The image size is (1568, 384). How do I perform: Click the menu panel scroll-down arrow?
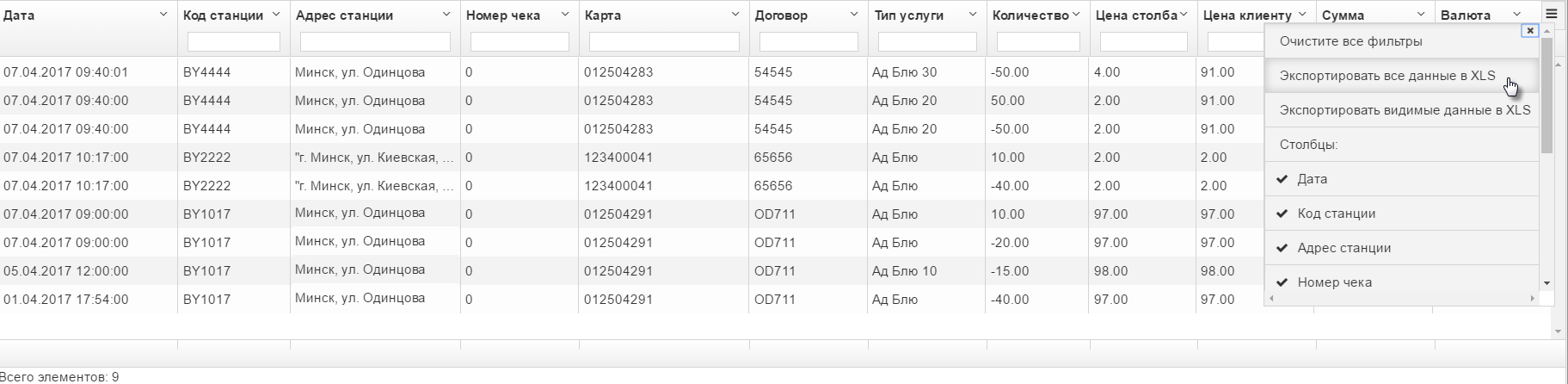coord(1546,282)
